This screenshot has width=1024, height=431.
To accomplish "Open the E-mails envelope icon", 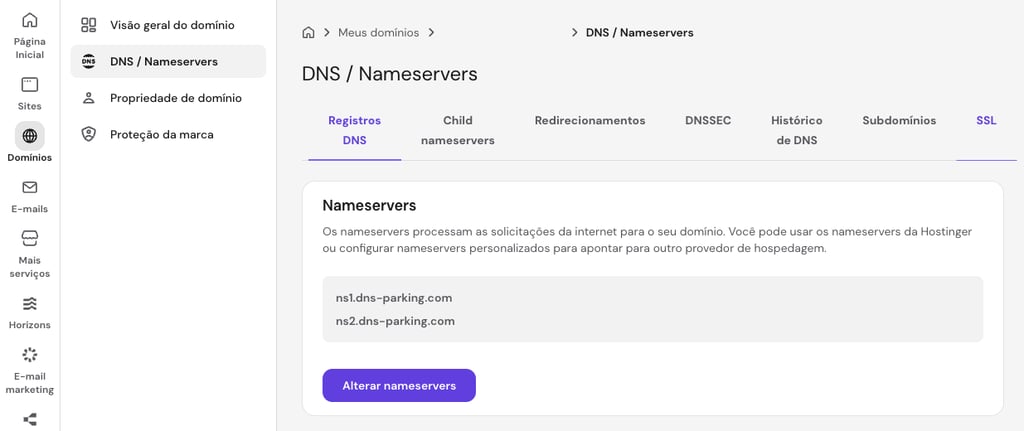I will [29, 187].
